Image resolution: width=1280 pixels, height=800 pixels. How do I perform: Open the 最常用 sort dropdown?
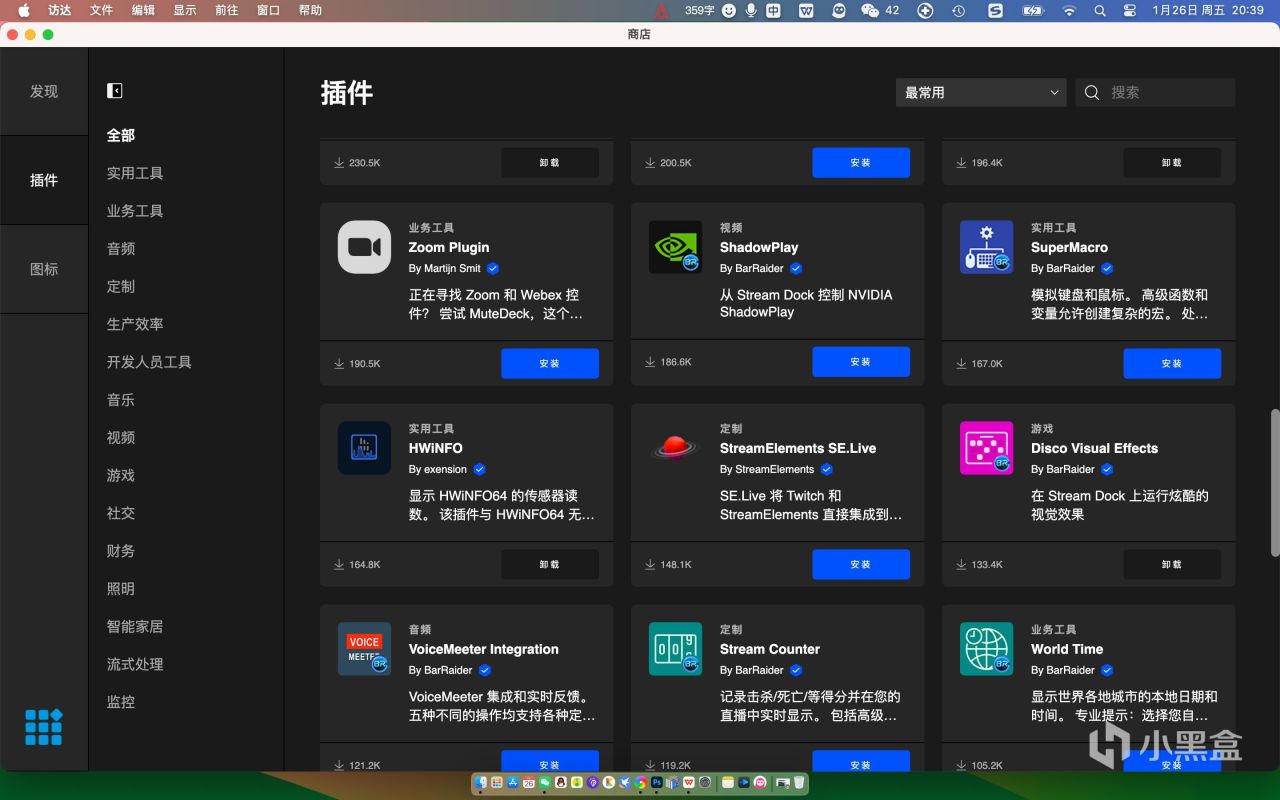point(981,92)
